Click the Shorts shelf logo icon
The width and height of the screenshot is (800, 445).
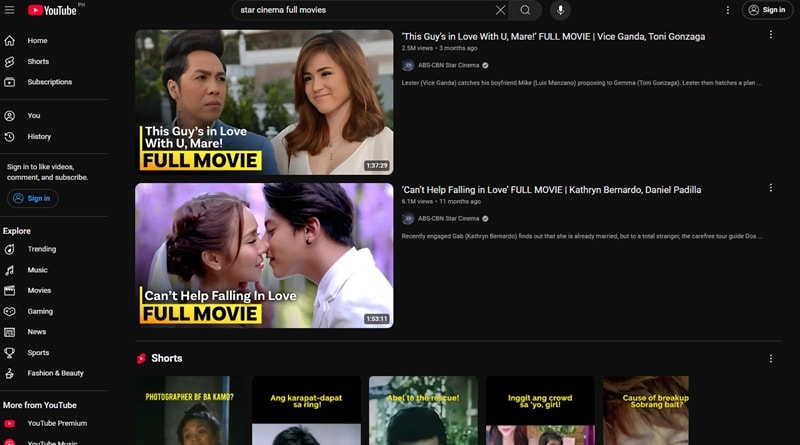point(141,359)
